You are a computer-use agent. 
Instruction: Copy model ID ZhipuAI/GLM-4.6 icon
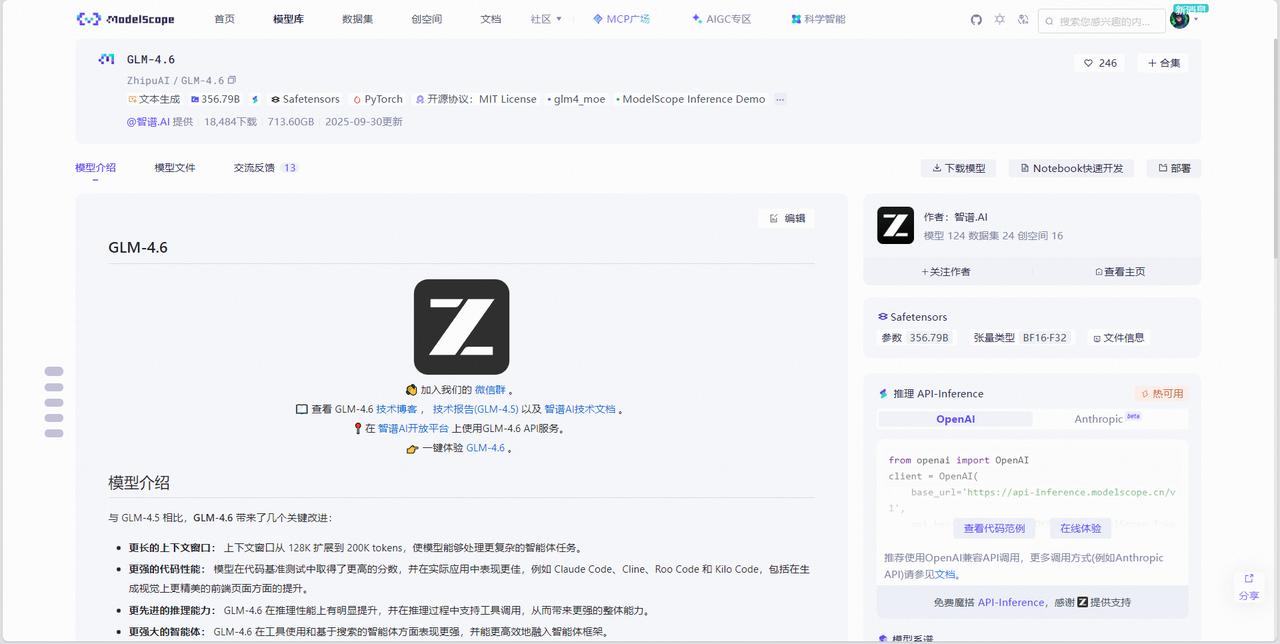pos(232,80)
